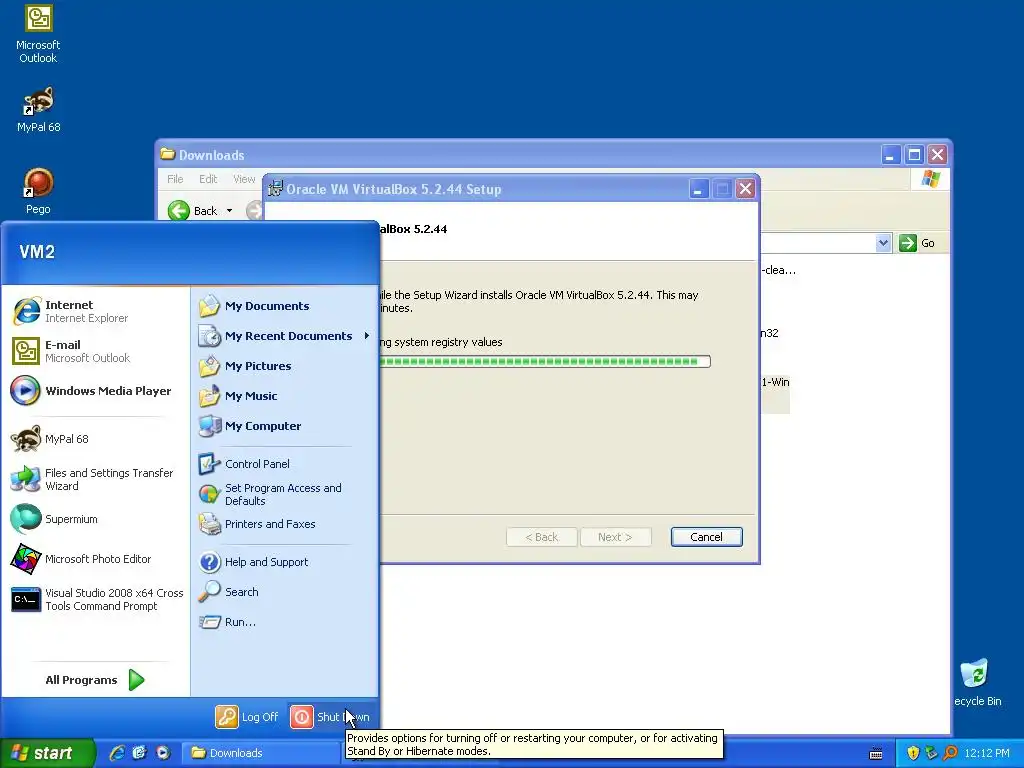Open Microsoft Outlook desktop icon
Screen dimensions: 1024x768
(x=38, y=34)
